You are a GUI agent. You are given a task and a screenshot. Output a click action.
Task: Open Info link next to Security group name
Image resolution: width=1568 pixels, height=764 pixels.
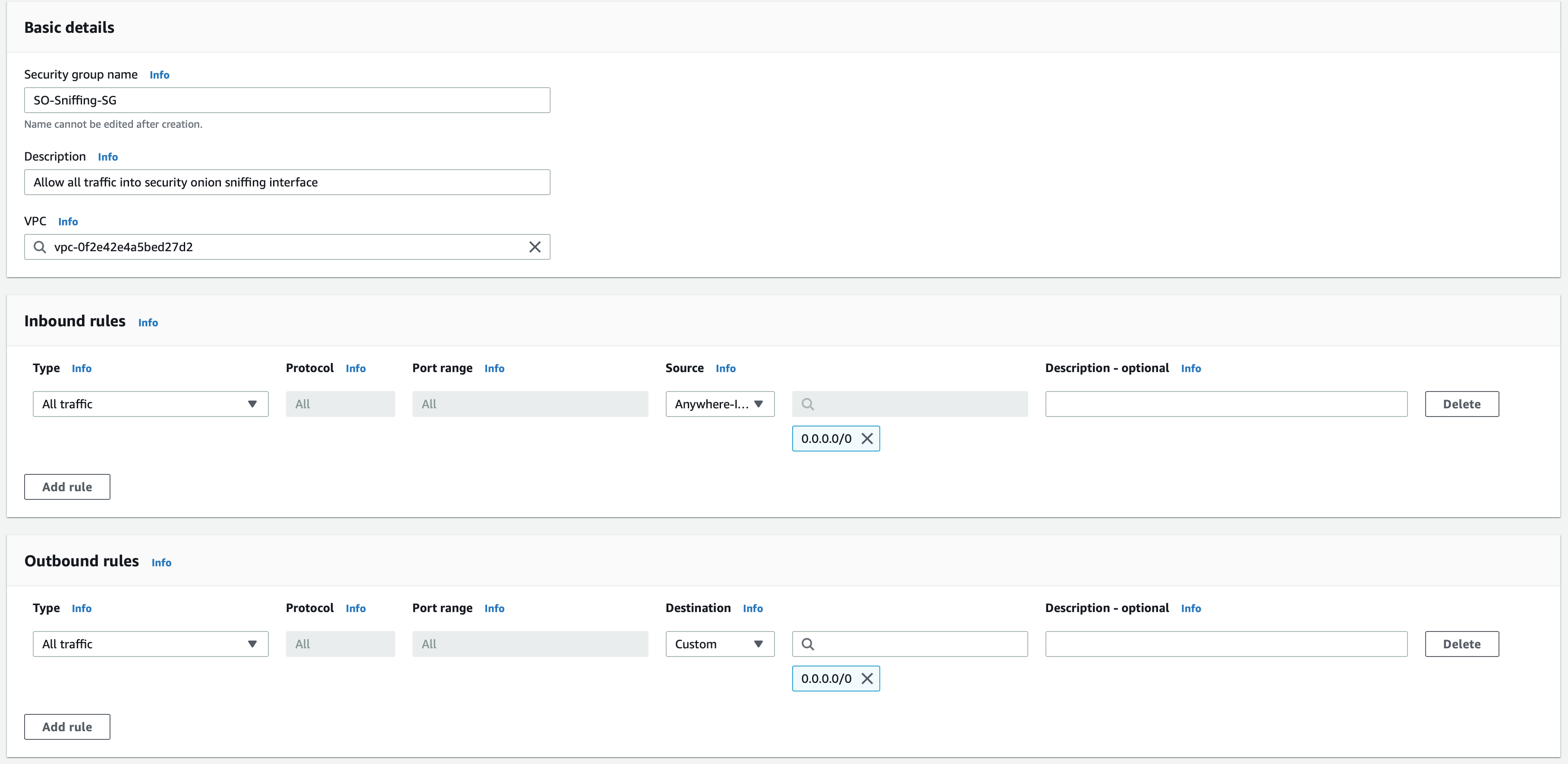point(160,75)
